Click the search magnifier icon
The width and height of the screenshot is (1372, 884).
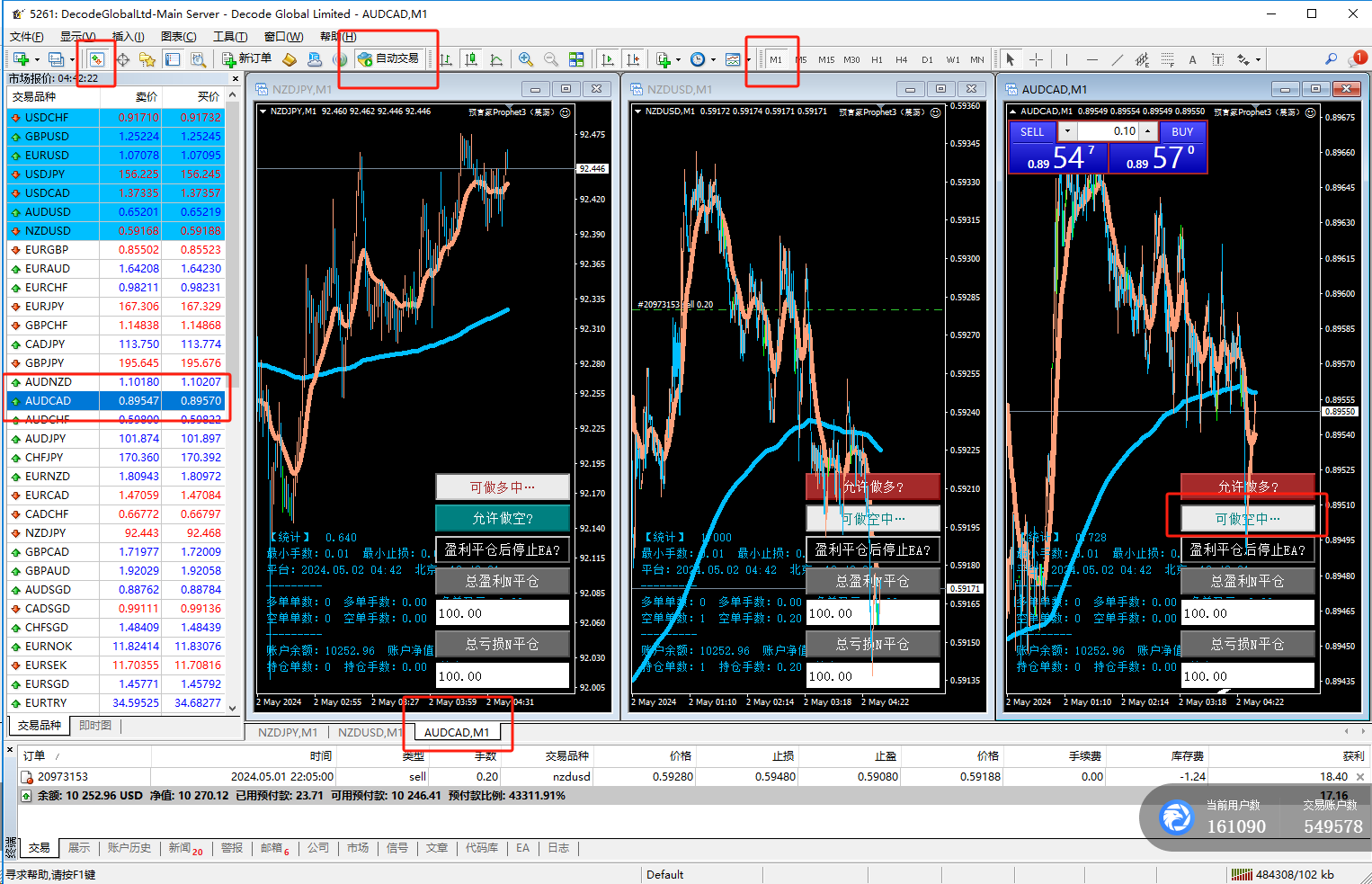coord(1331,59)
